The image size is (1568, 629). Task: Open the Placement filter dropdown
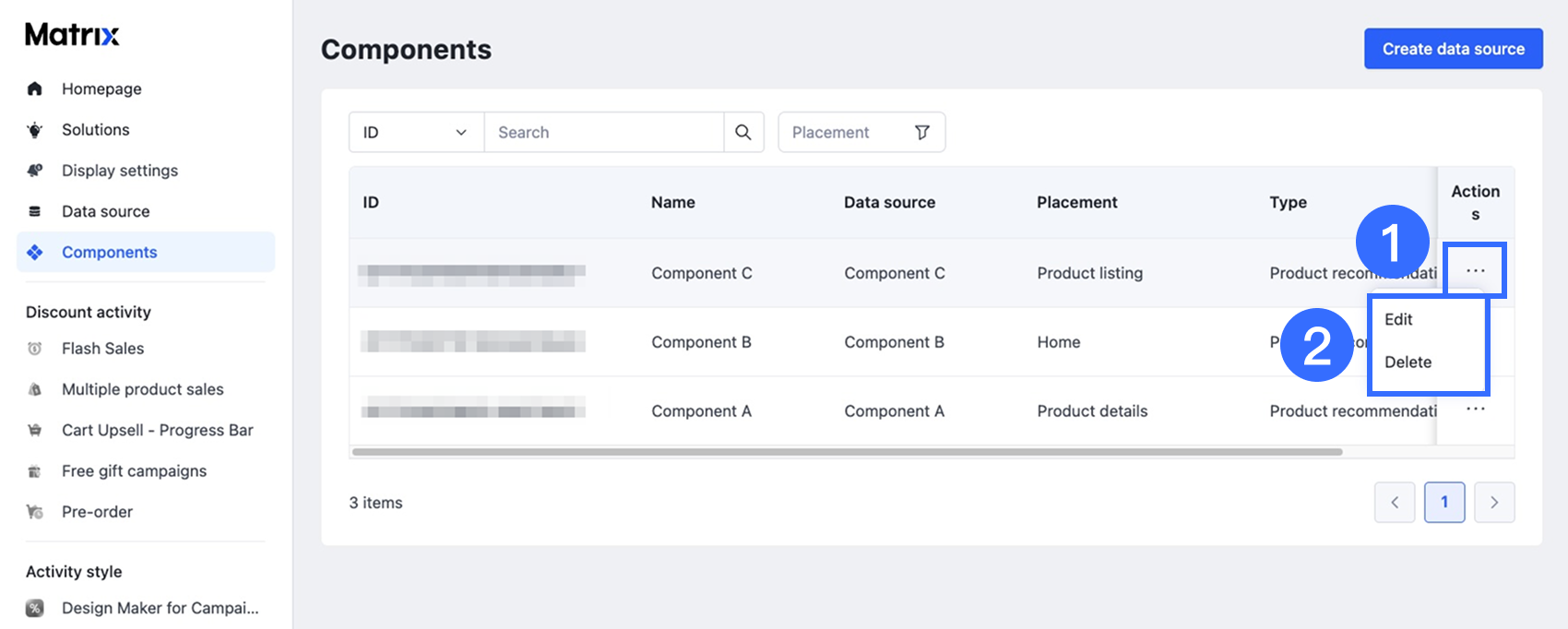coord(861,132)
